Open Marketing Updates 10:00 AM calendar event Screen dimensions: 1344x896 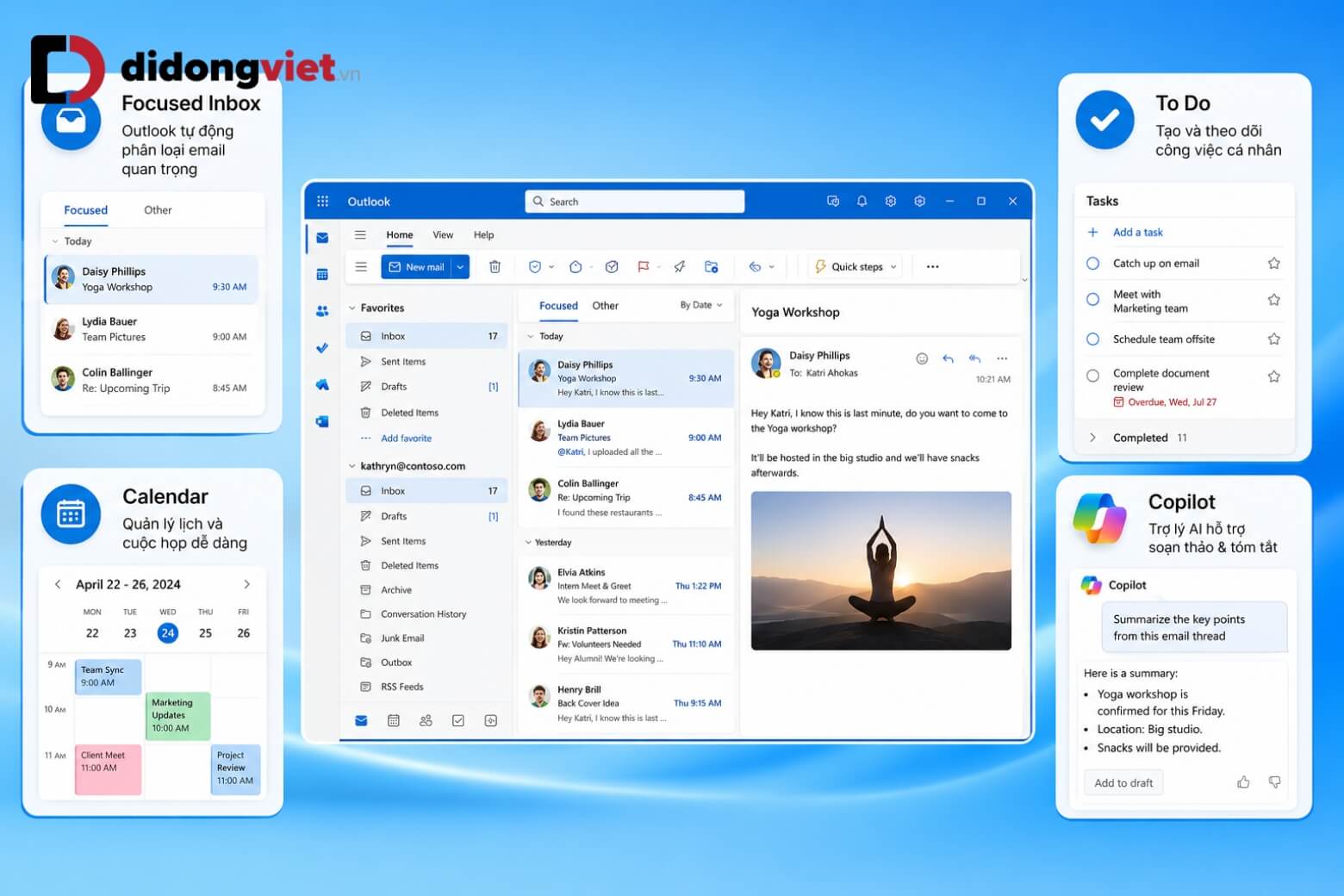coord(178,716)
